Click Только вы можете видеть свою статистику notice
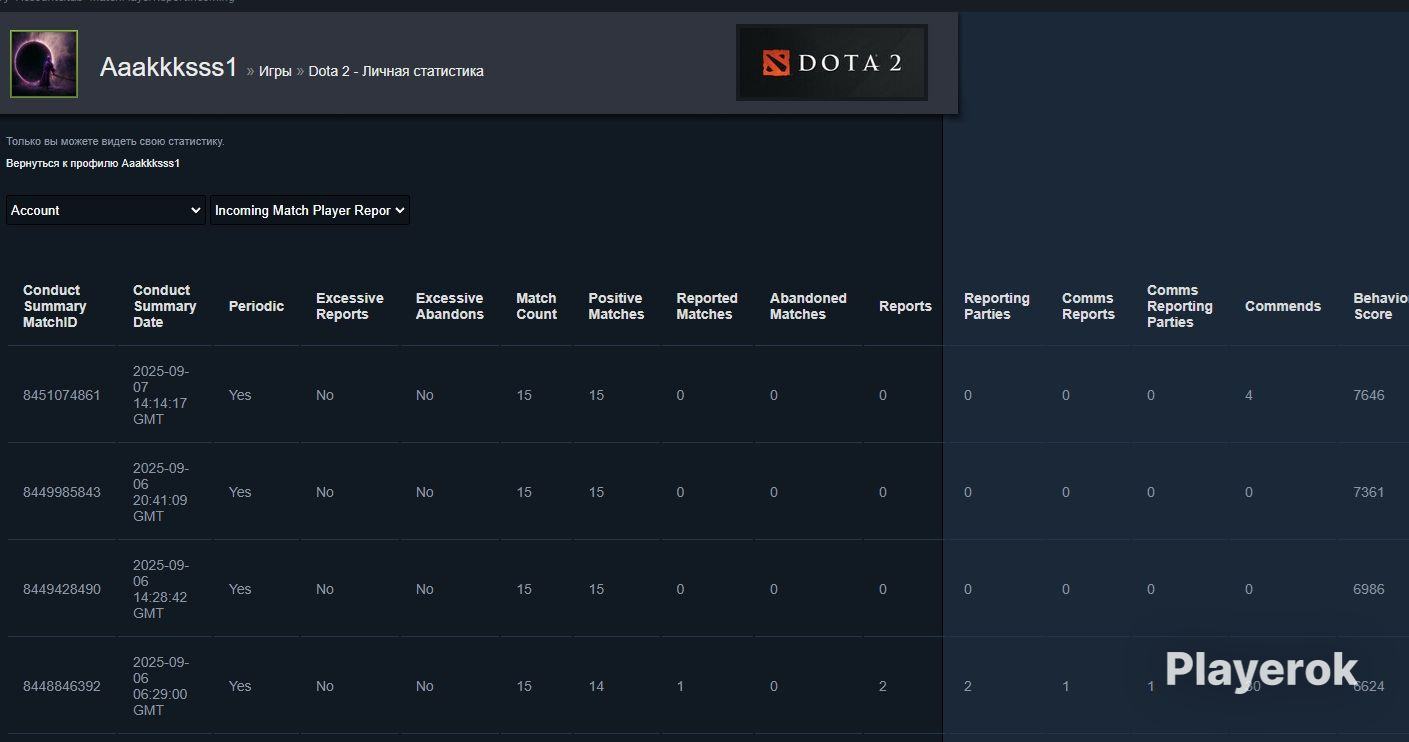 pyautogui.click(x=115, y=141)
